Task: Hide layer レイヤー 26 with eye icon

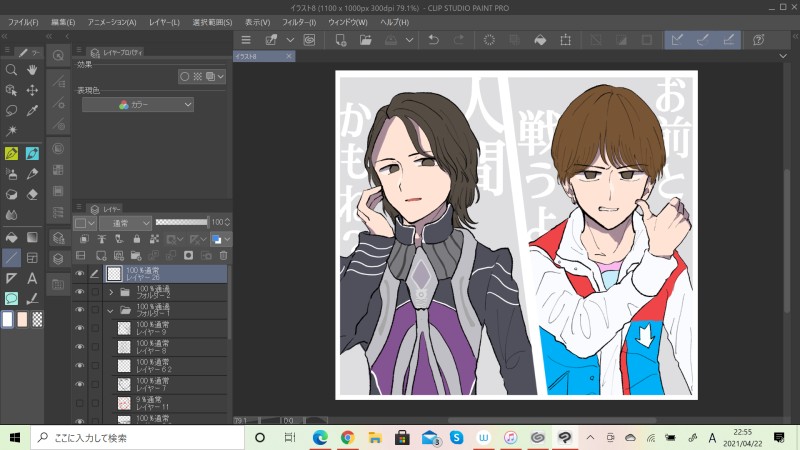Action: (x=80, y=273)
